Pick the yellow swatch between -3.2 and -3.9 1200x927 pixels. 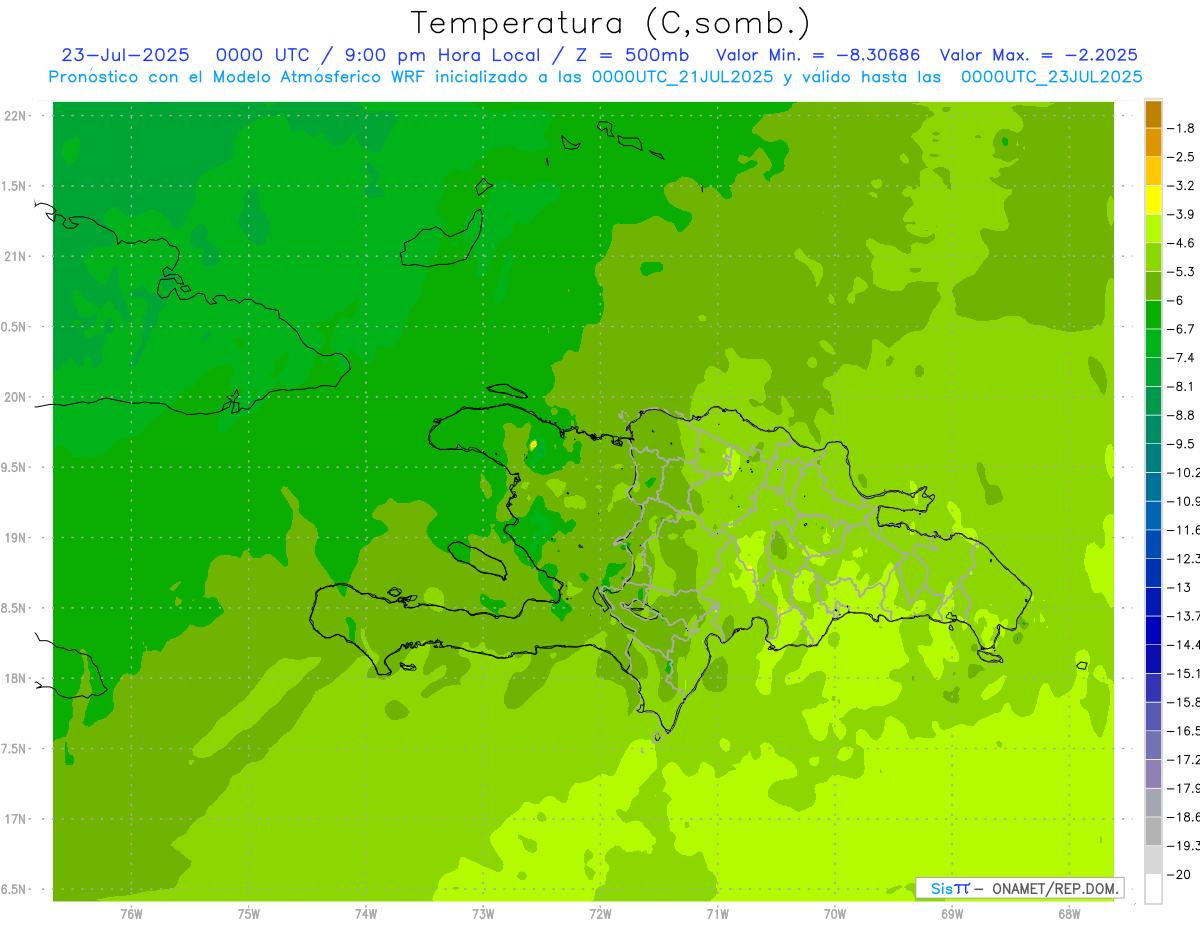(1153, 200)
